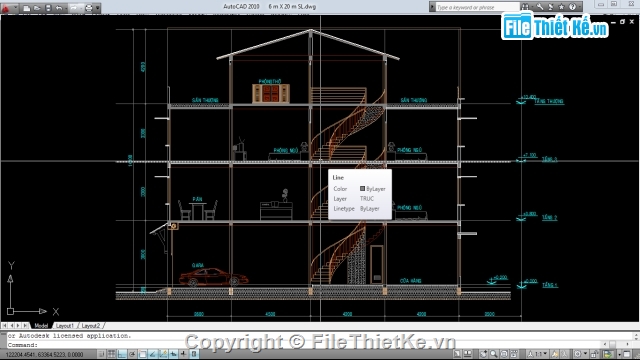
Task: Expand the Quick Access Toolbar customize arrow
Action: click(98, 8)
